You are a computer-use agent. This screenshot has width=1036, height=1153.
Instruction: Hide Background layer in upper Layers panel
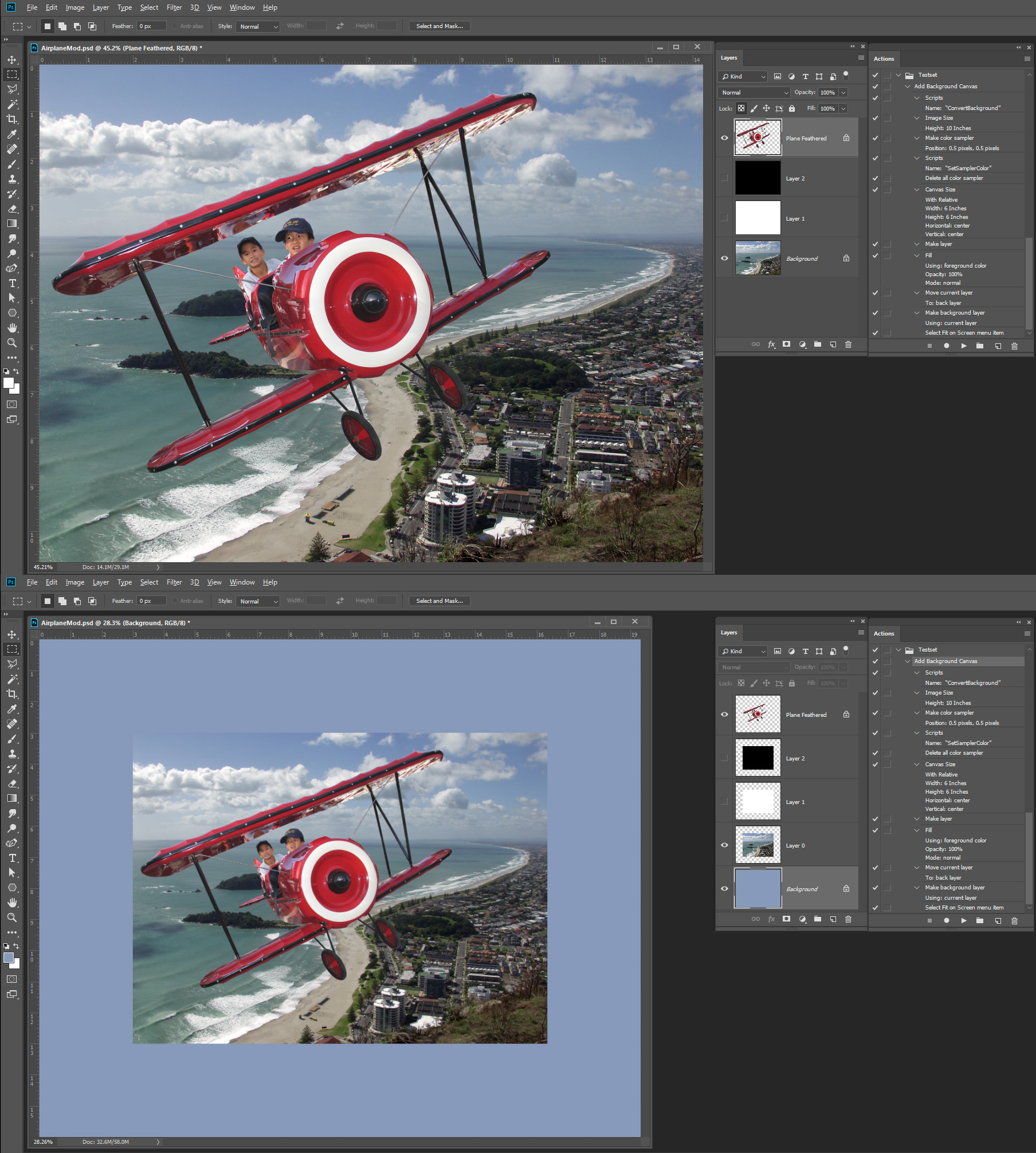click(724, 258)
